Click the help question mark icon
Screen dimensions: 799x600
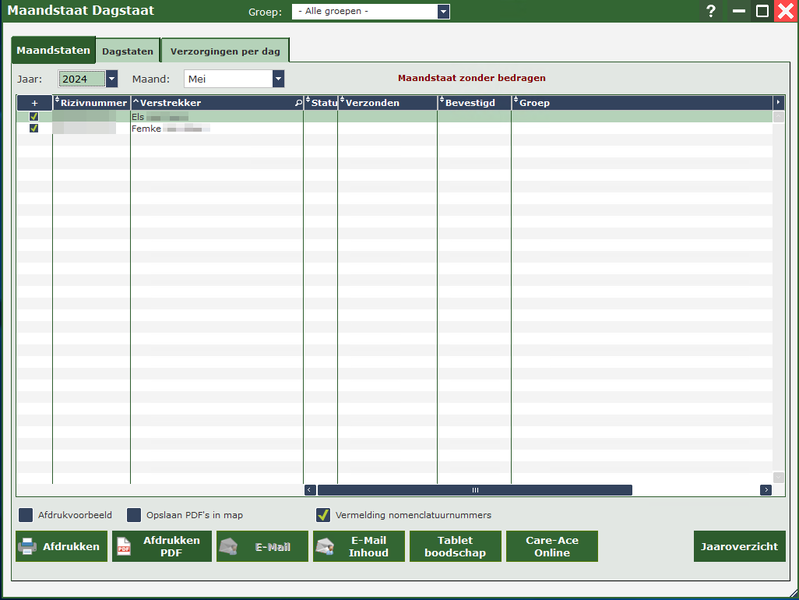[711, 11]
